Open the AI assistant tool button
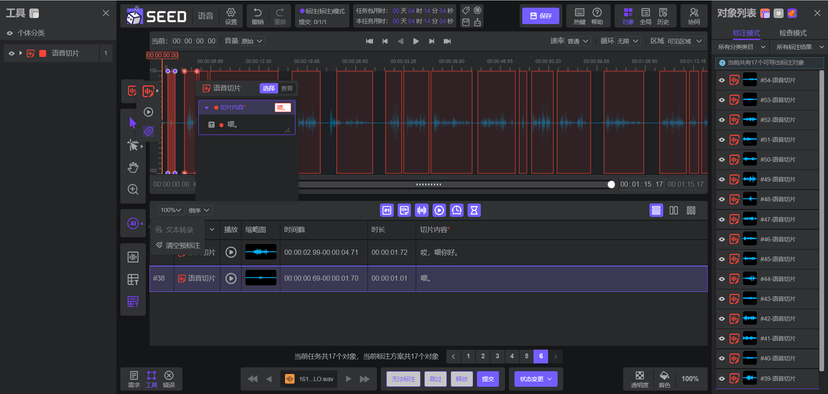 [x=133, y=224]
